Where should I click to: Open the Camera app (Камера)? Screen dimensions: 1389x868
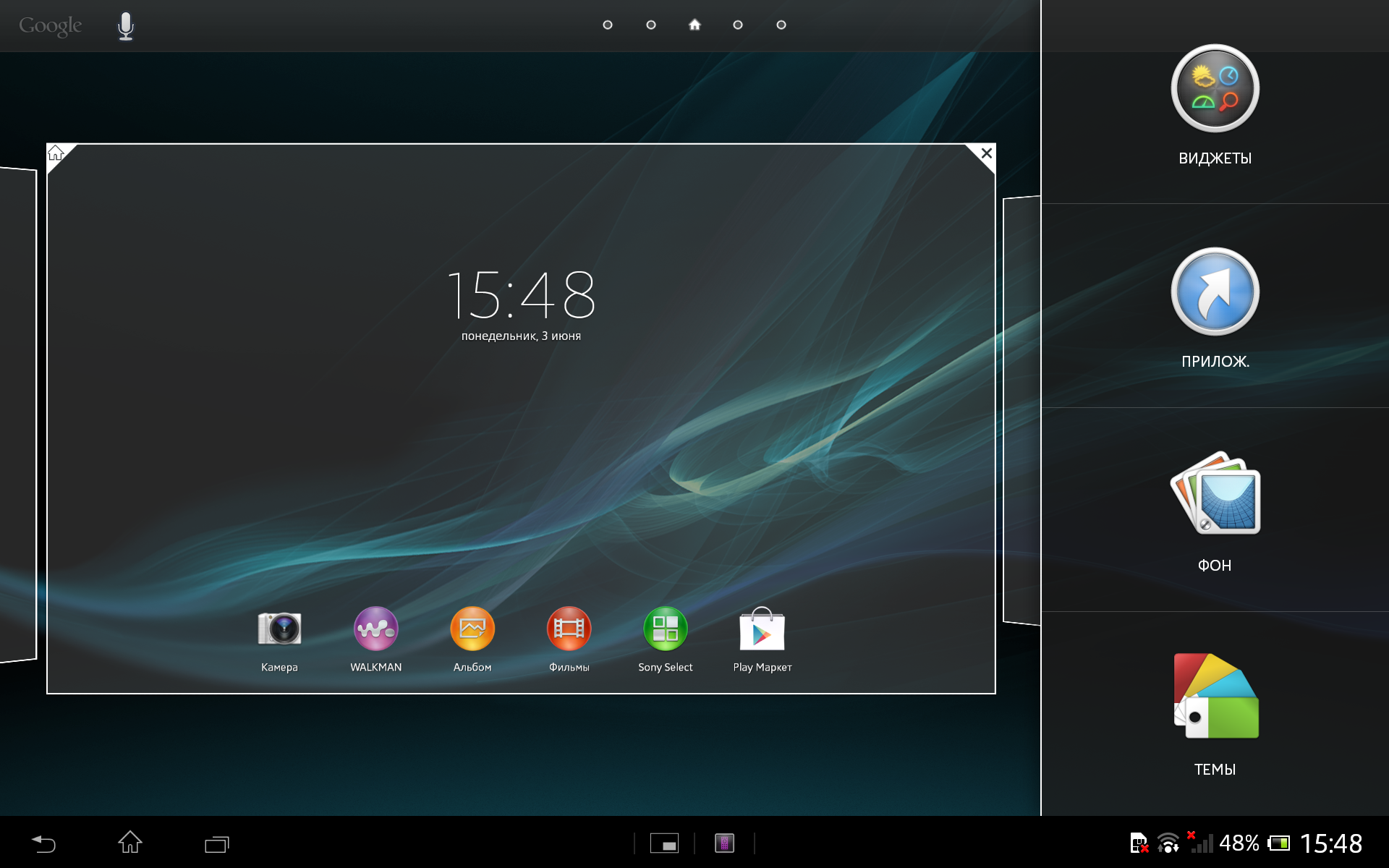pyautogui.click(x=279, y=639)
